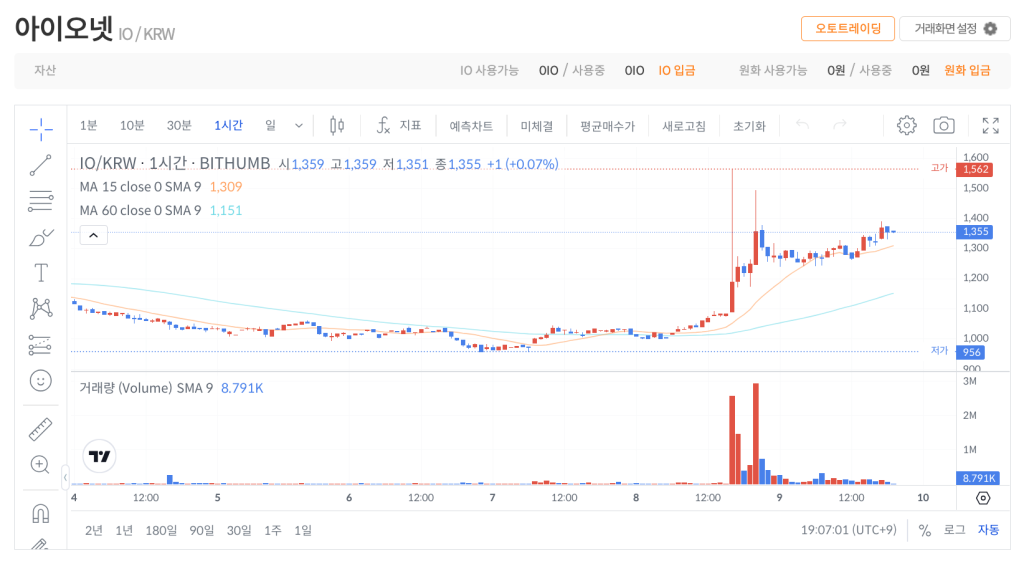Toggle the magnet snap mode
This screenshot has height=571, width=1024.
click(x=40, y=514)
